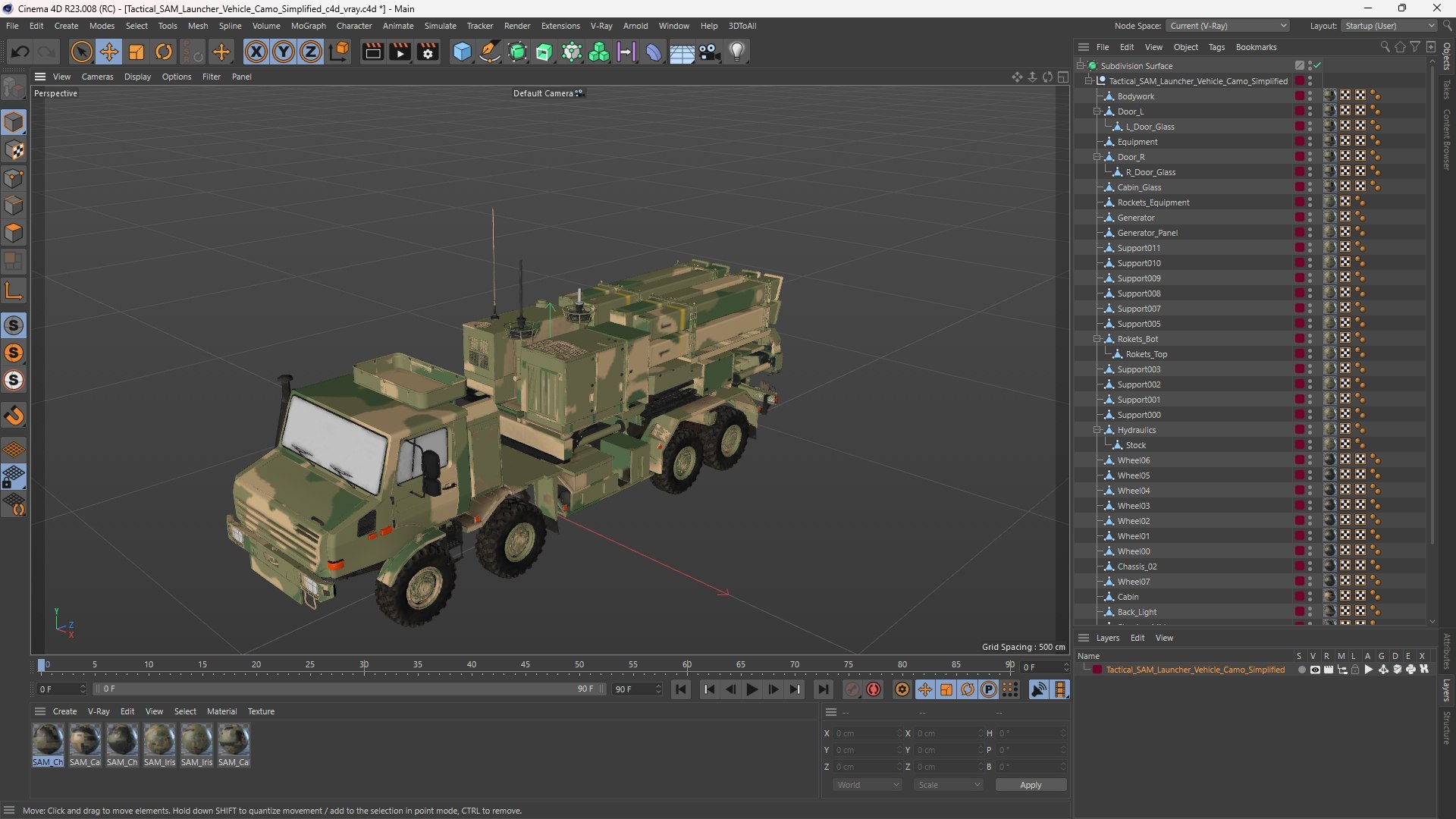Activate the Rotate tool
The width and height of the screenshot is (1456, 819).
click(164, 52)
